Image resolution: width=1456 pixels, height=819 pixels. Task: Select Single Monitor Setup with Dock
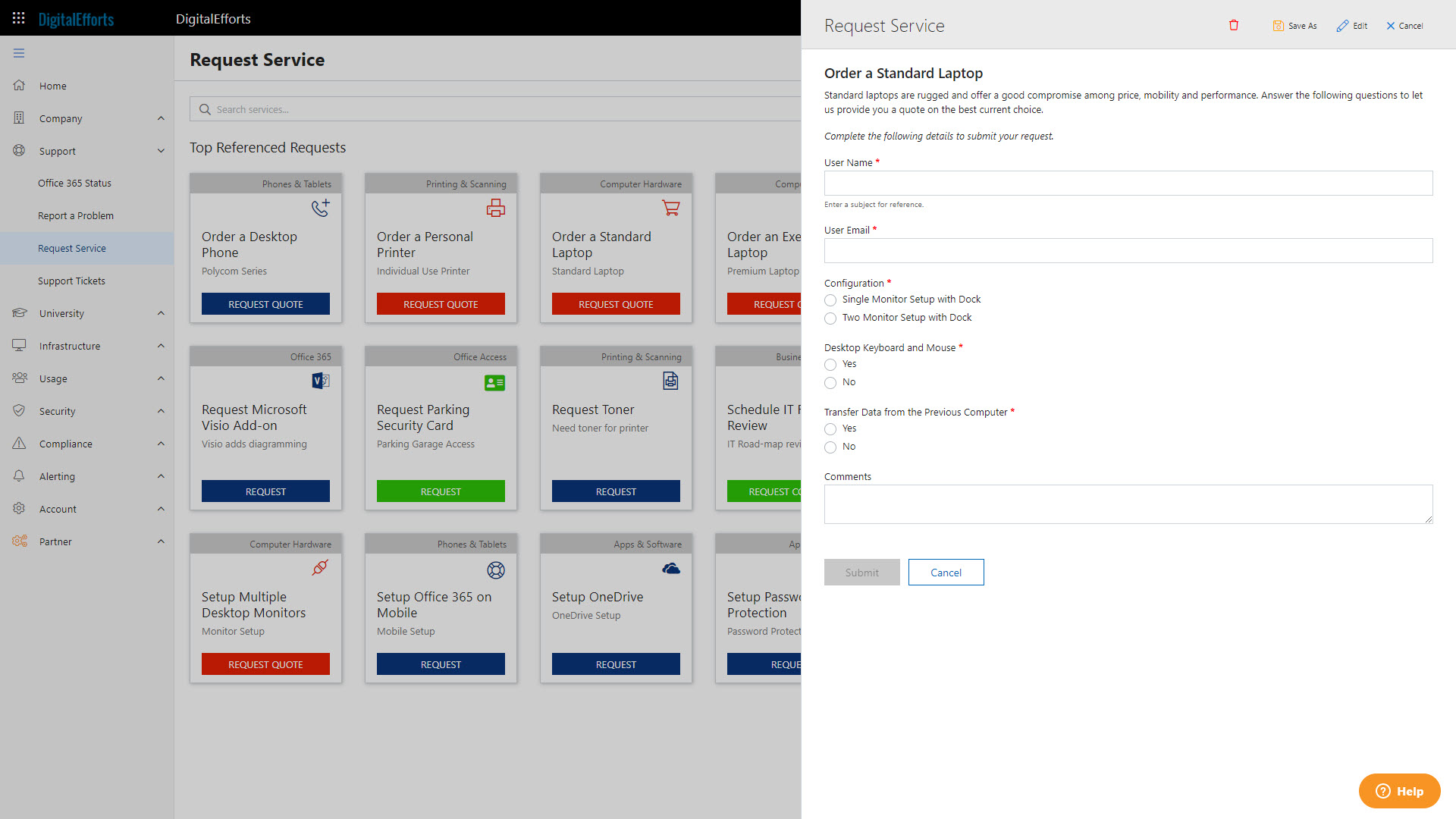click(x=830, y=300)
